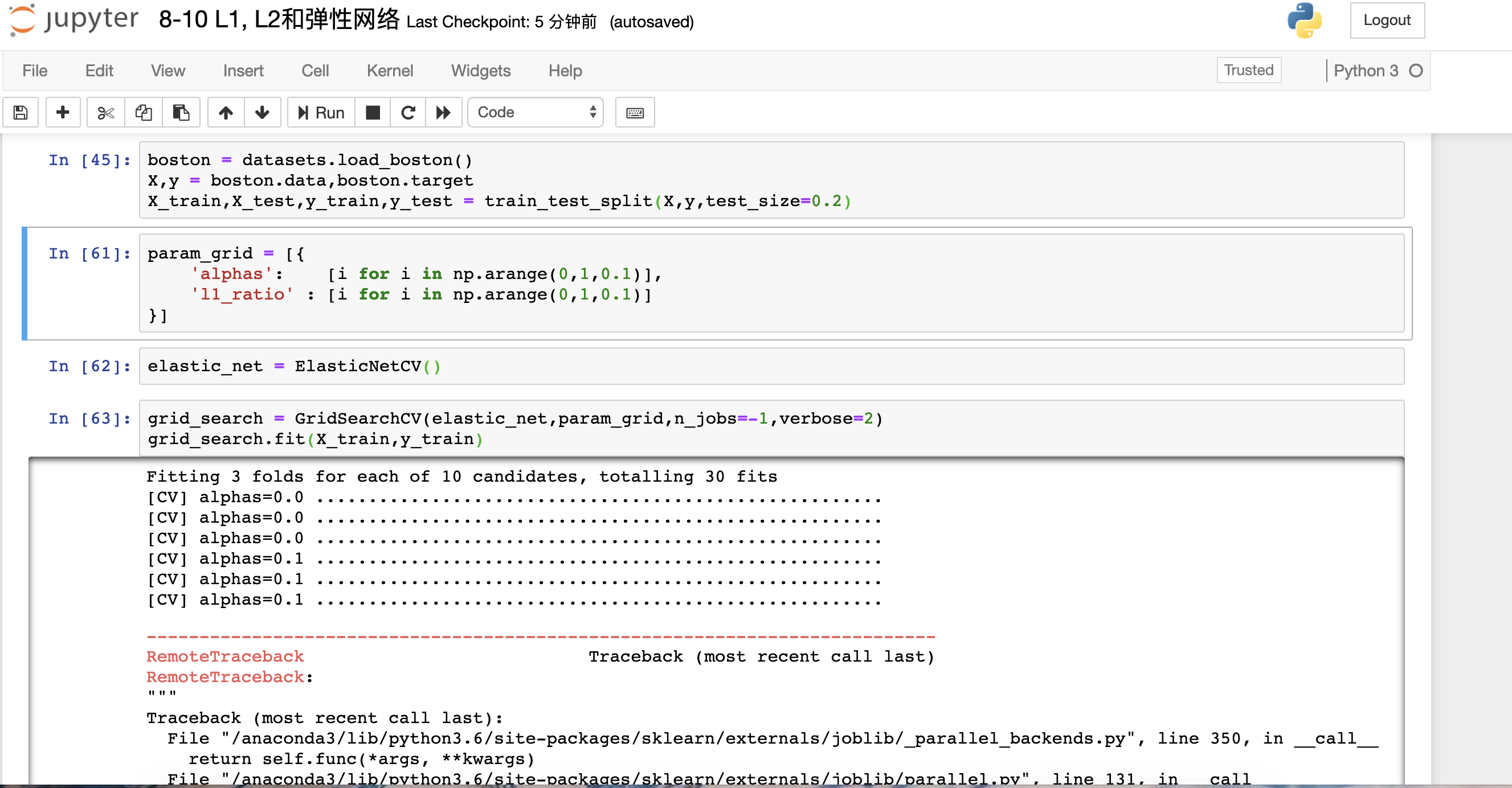Move selected cell down arrow

263,112
